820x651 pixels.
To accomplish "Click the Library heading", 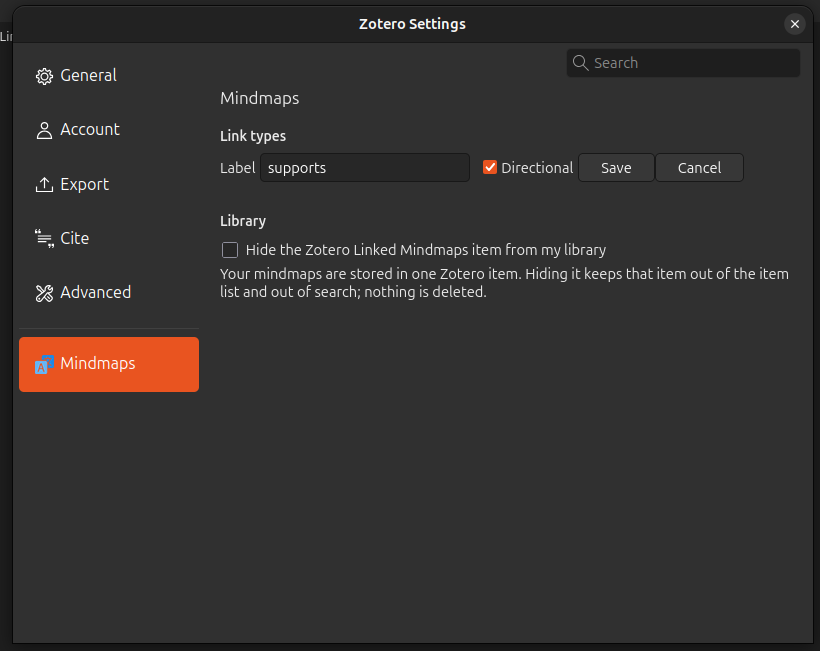I will coord(243,221).
